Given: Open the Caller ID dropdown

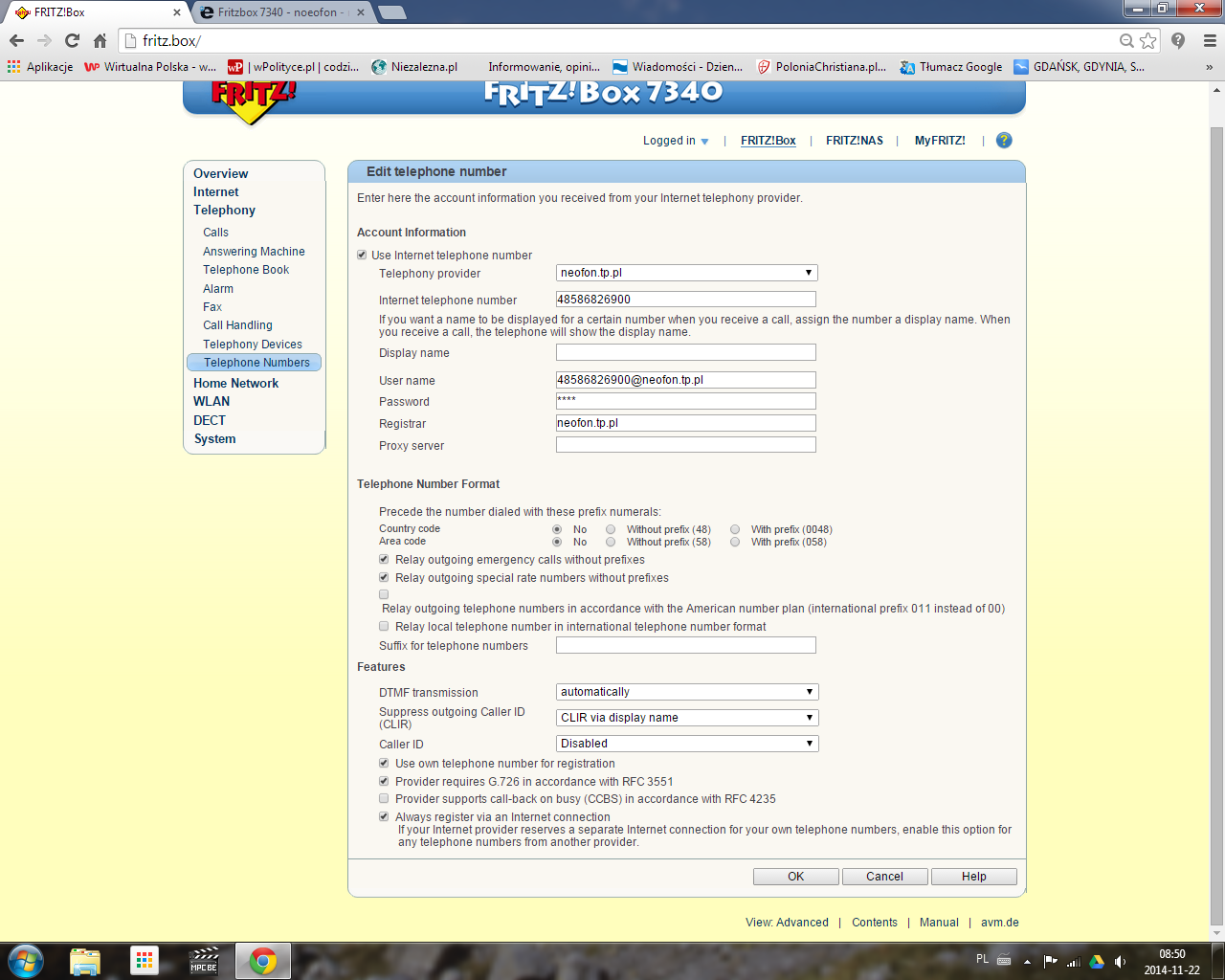Looking at the screenshot, I should (x=687, y=744).
